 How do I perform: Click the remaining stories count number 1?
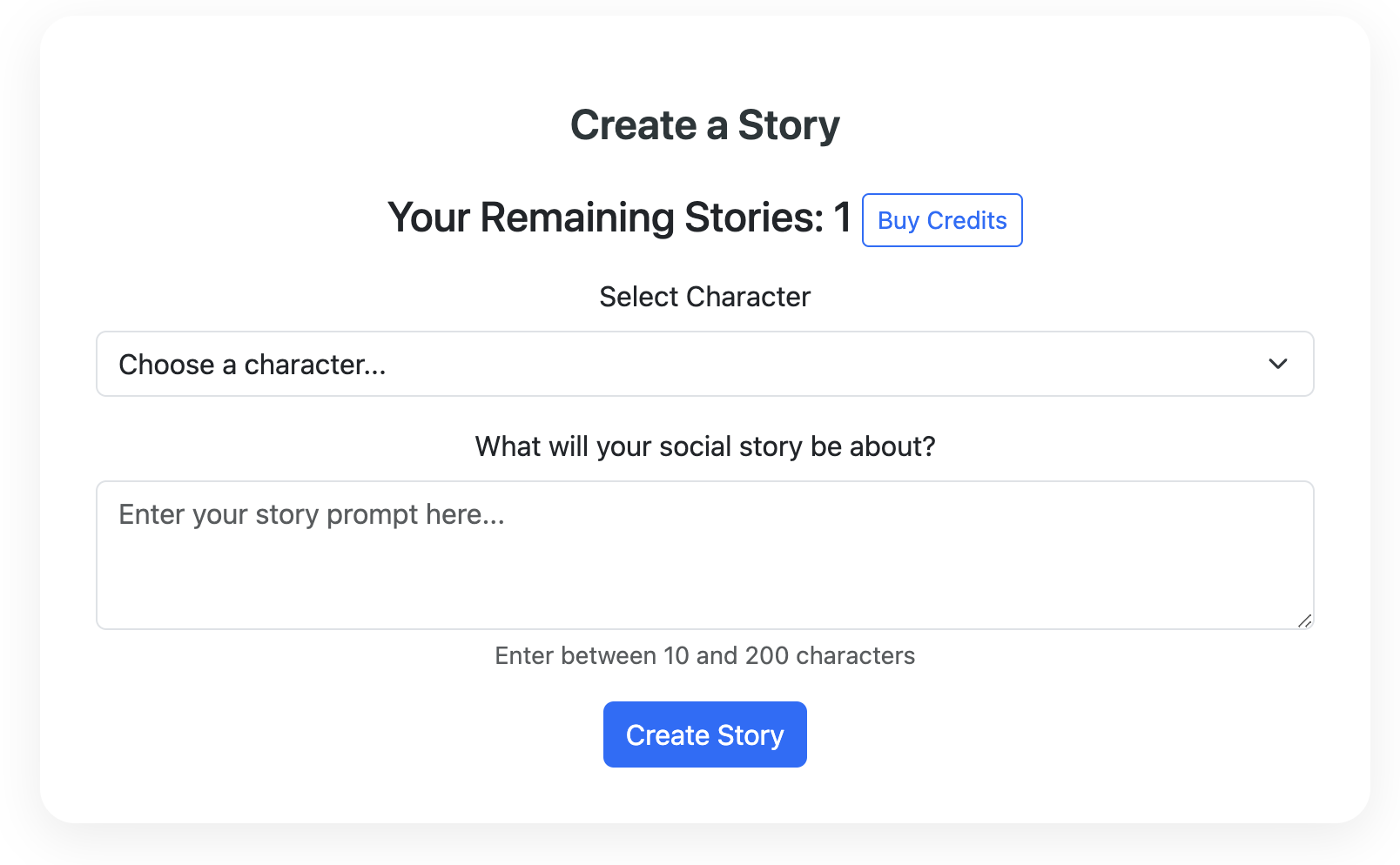842,218
